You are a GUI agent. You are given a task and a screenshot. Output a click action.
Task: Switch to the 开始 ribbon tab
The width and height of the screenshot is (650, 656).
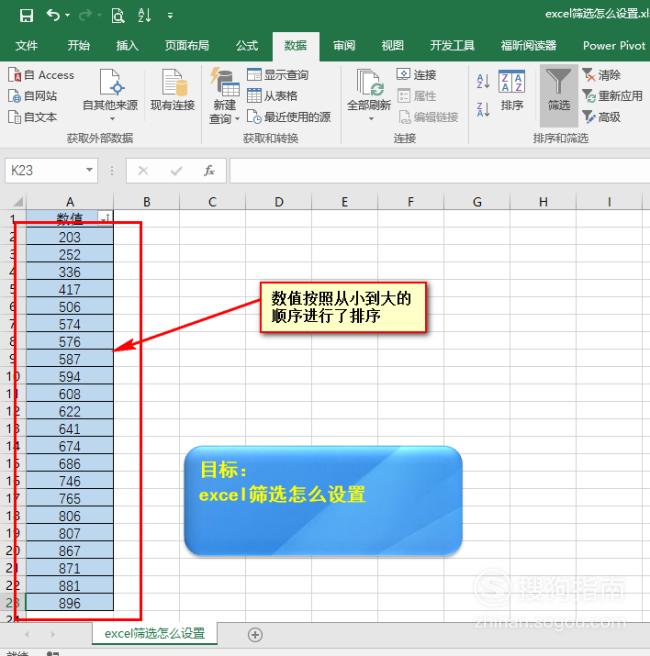tap(79, 45)
